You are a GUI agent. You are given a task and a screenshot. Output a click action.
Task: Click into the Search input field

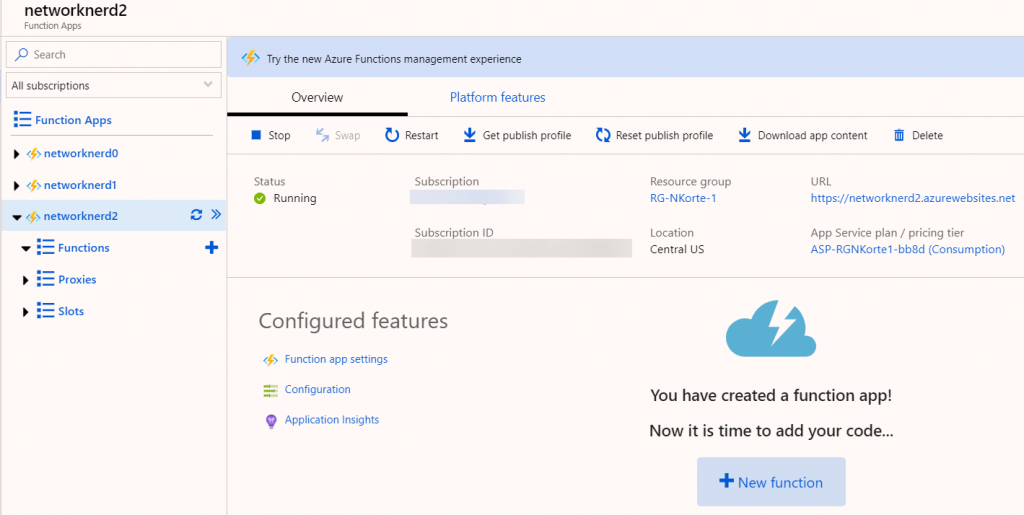(114, 55)
